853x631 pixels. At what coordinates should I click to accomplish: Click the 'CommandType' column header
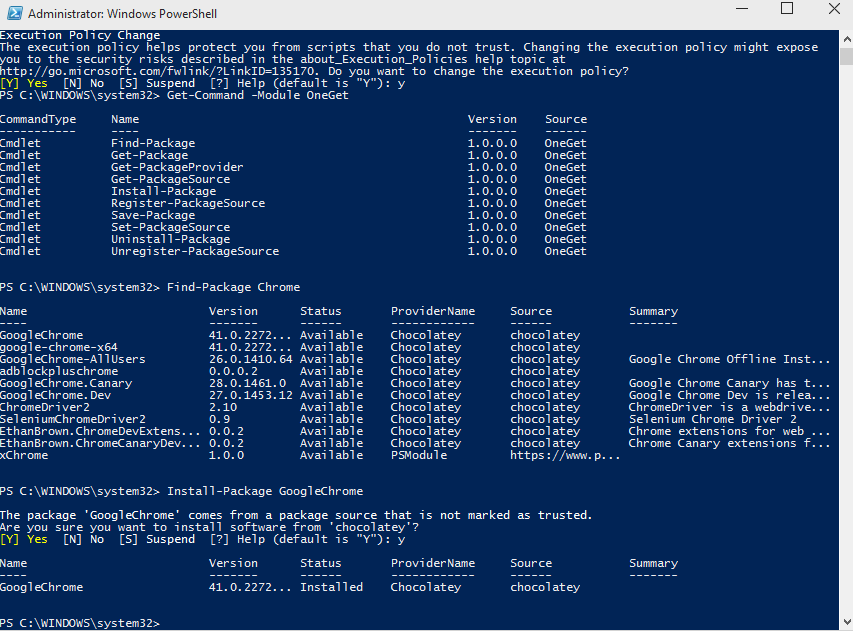pyautogui.click(x=38, y=119)
